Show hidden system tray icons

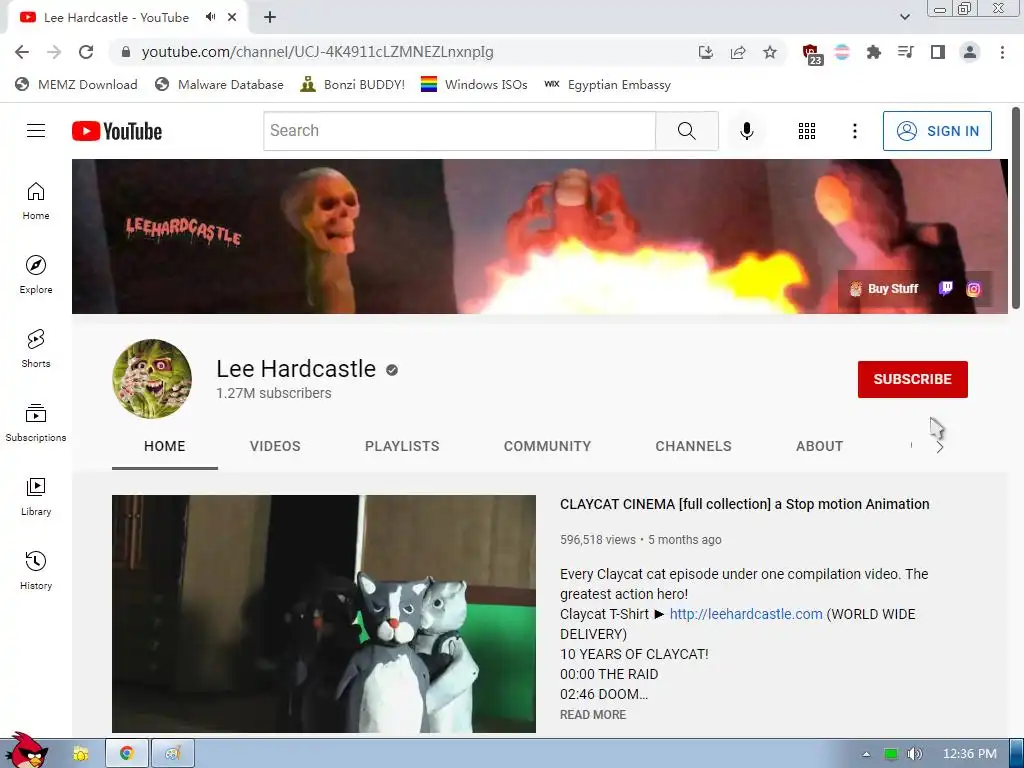click(866, 754)
